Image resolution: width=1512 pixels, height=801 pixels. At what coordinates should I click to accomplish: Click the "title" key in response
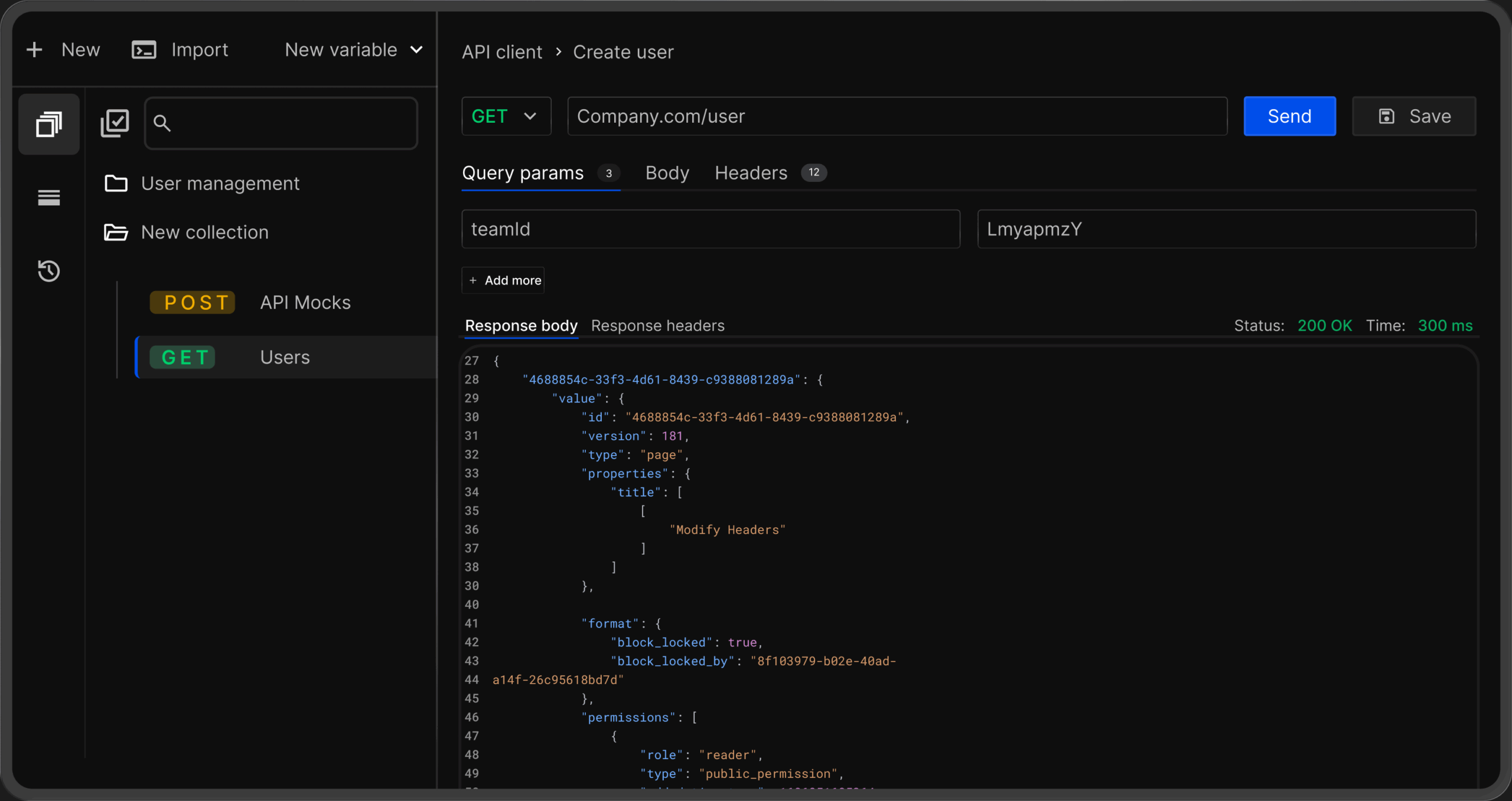636,492
